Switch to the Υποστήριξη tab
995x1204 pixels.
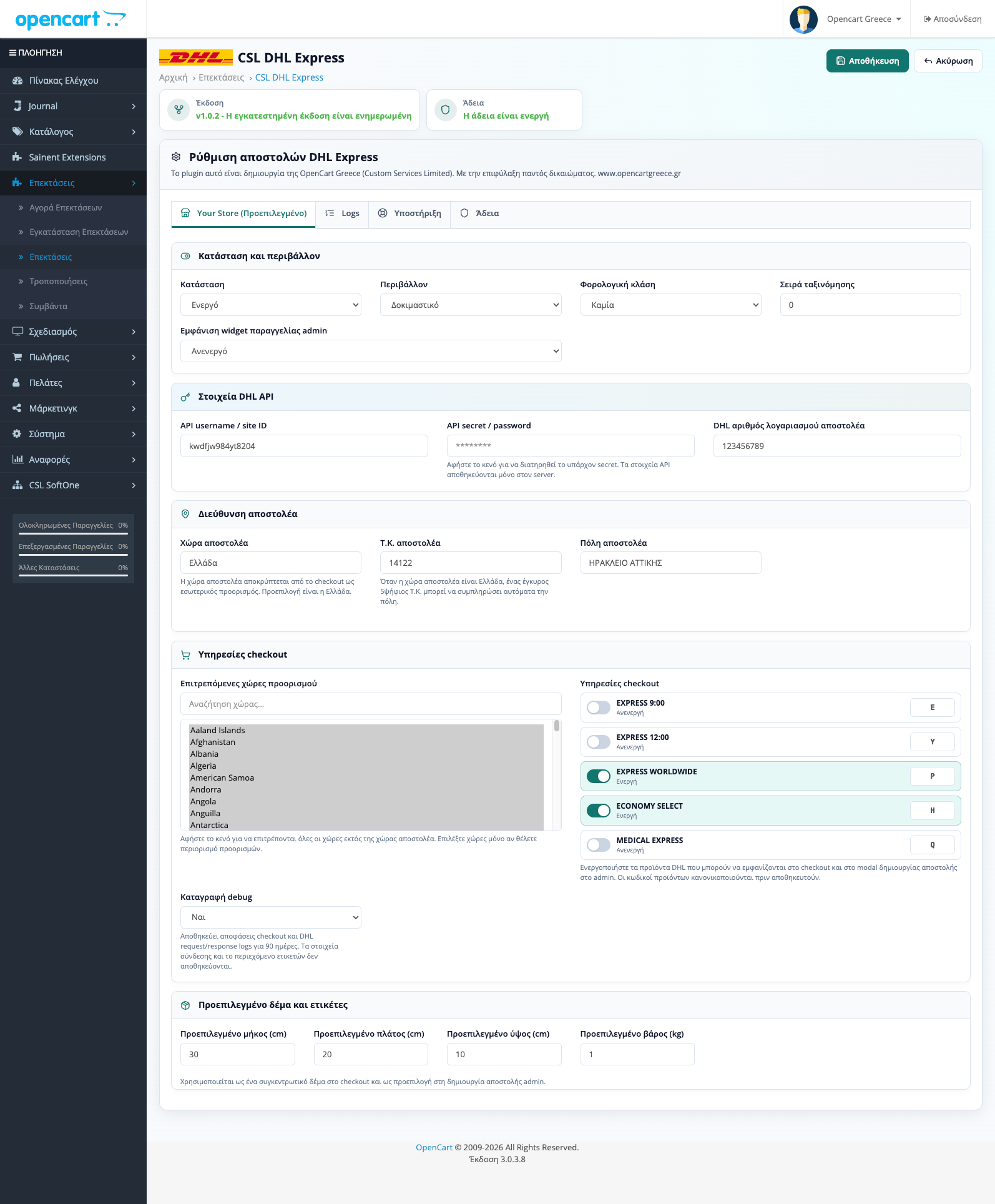[x=409, y=214]
